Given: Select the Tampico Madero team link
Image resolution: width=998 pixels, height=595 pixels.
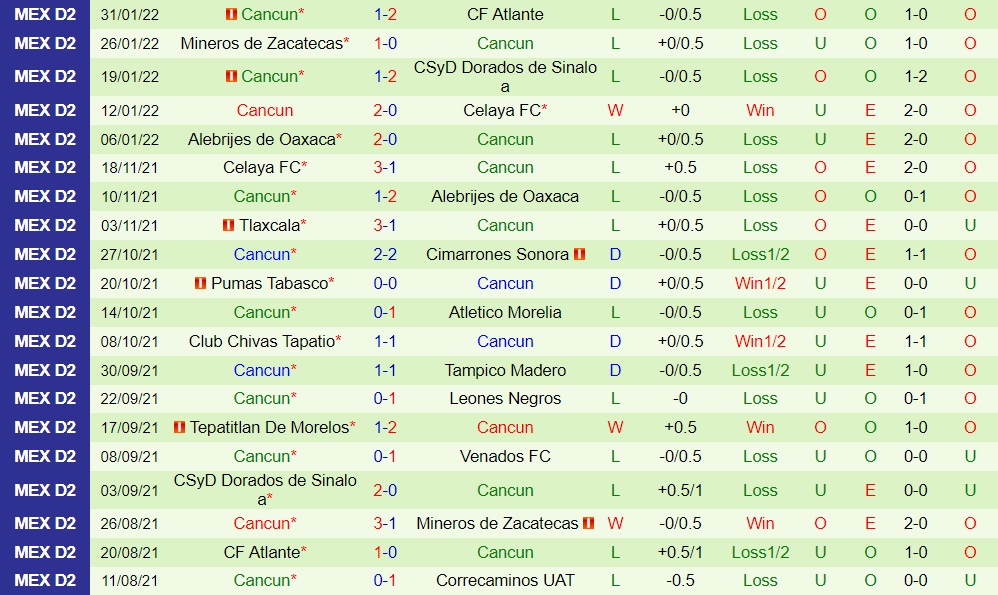Looking at the screenshot, I should 505,370.
